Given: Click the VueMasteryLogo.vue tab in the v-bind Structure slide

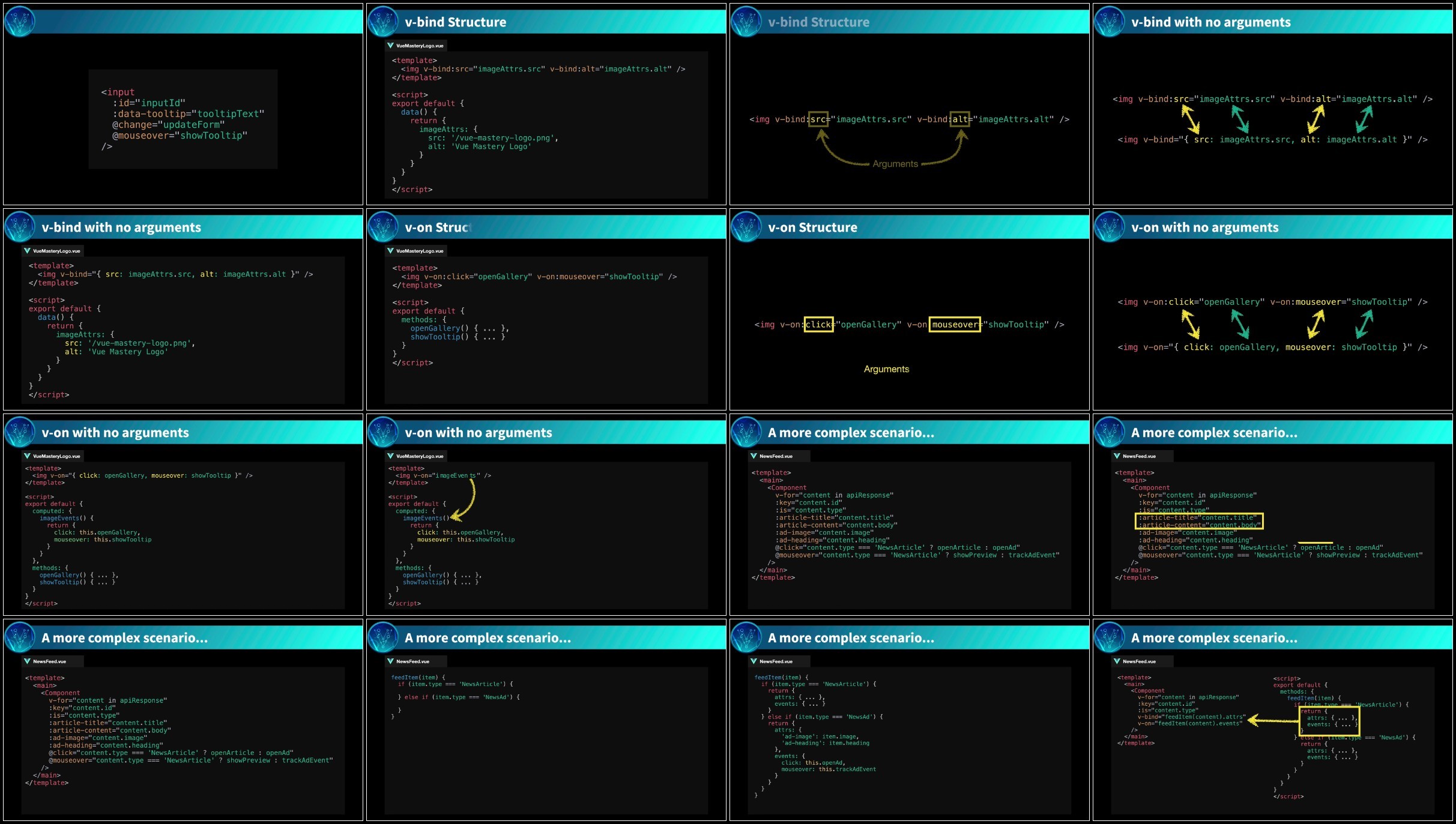Looking at the screenshot, I should [x=416, y=46].
